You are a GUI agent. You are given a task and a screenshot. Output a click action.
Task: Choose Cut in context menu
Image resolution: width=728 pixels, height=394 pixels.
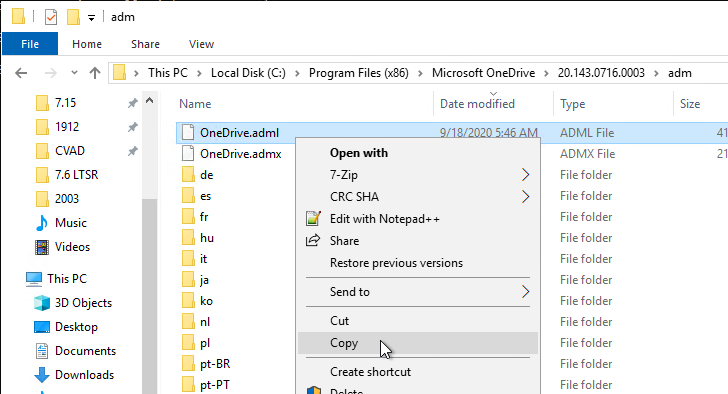tap(417, 321)
